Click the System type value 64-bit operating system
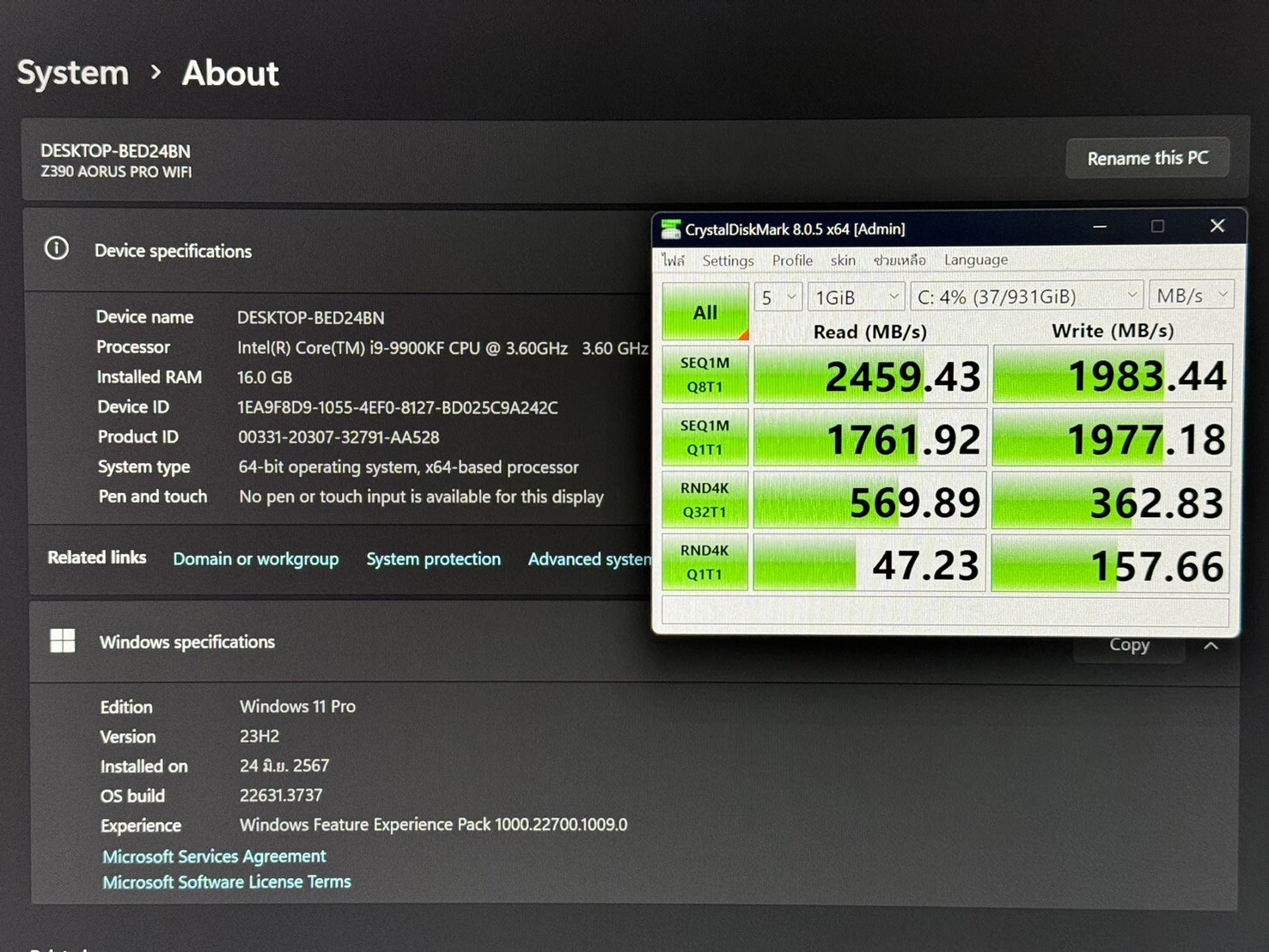The width and height of the screenshot is (1269, 952). coord(408,467)
